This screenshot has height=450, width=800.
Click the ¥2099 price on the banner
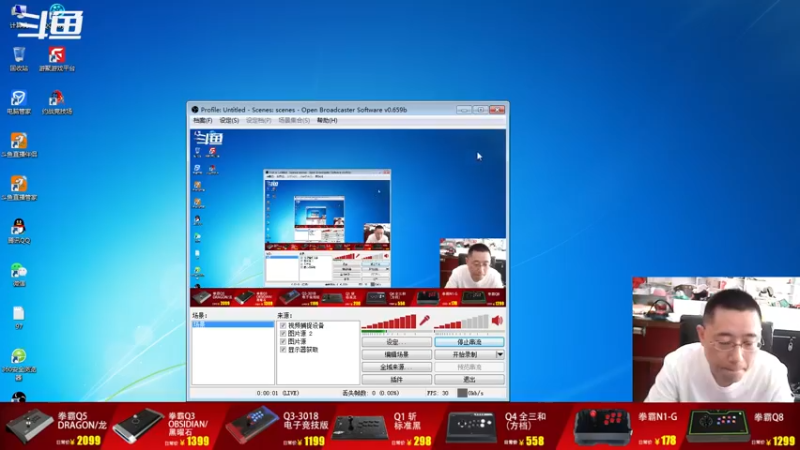pos(84,441)
